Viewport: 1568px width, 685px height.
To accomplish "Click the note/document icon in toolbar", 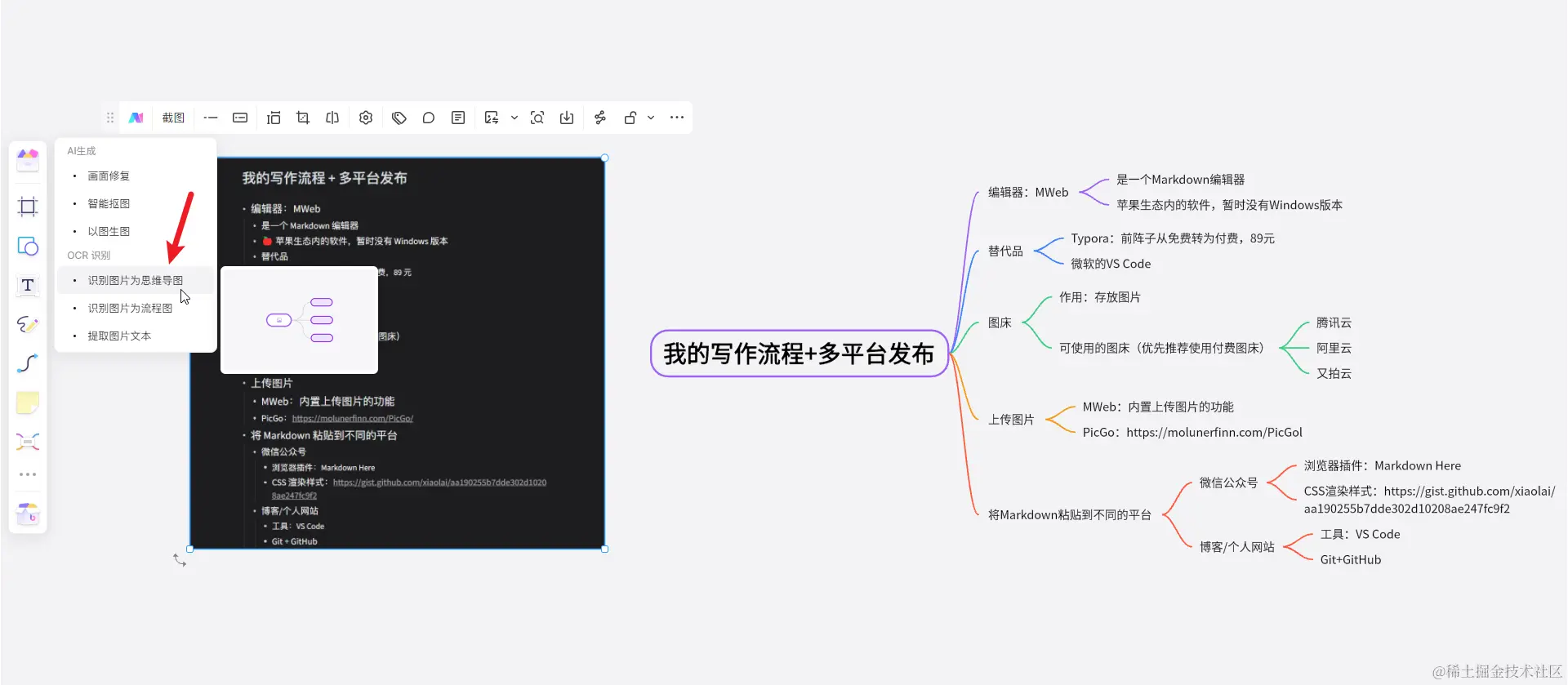I will (x=458, y=118).
